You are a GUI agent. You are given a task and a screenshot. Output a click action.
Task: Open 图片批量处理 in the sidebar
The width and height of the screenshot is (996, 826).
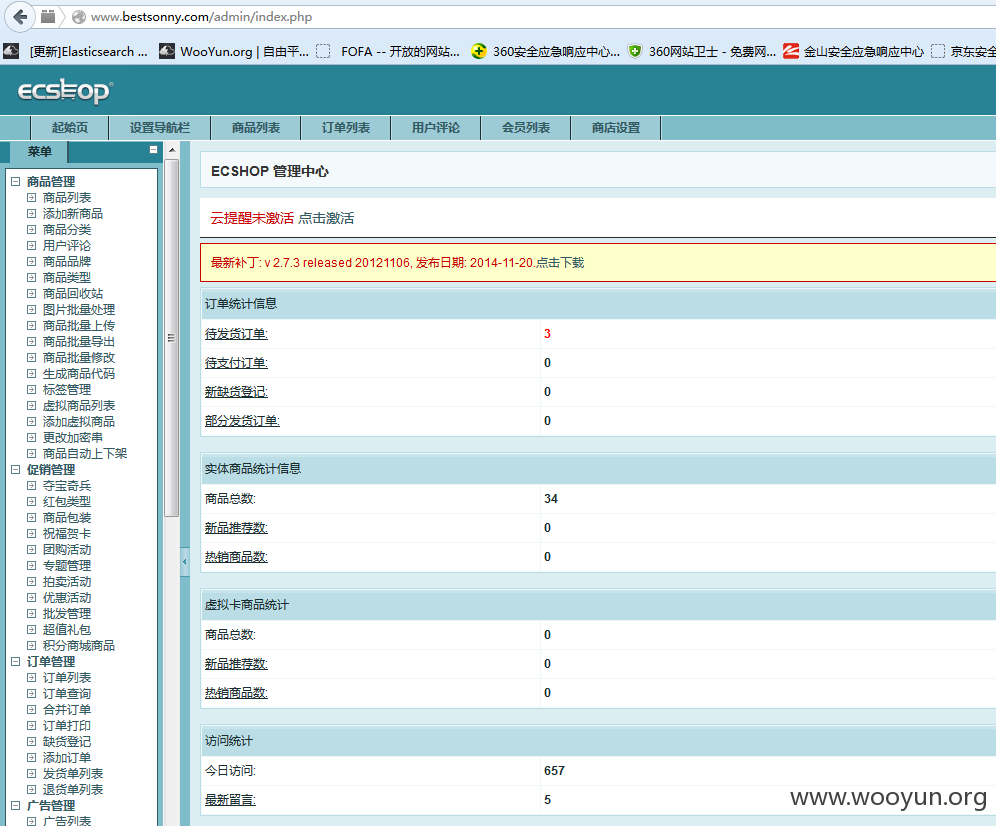[x=79, y=309]
